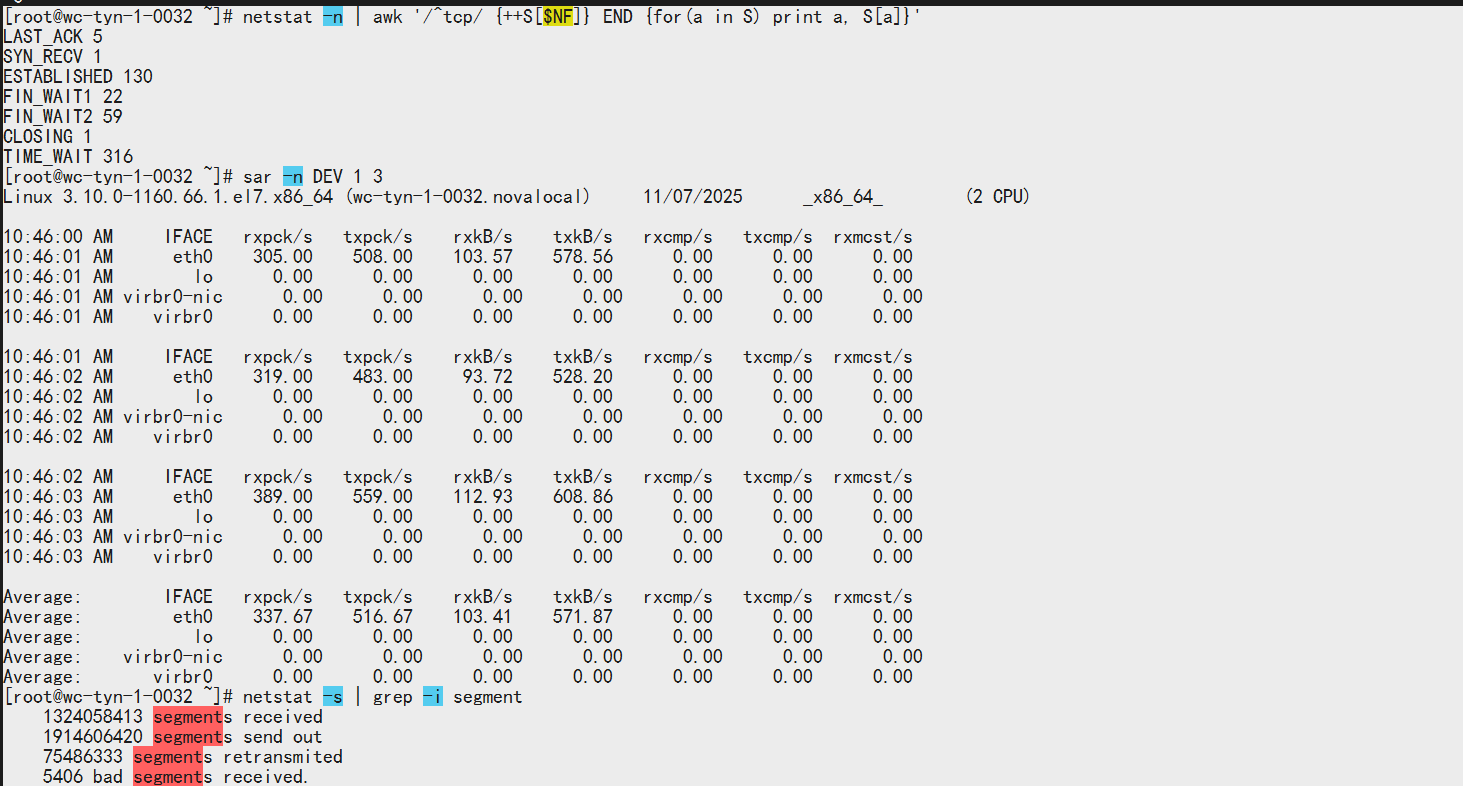Select the txpck/s value "559.00"
The width and height of the screenshot is (1463, 786).
[383, 497]
